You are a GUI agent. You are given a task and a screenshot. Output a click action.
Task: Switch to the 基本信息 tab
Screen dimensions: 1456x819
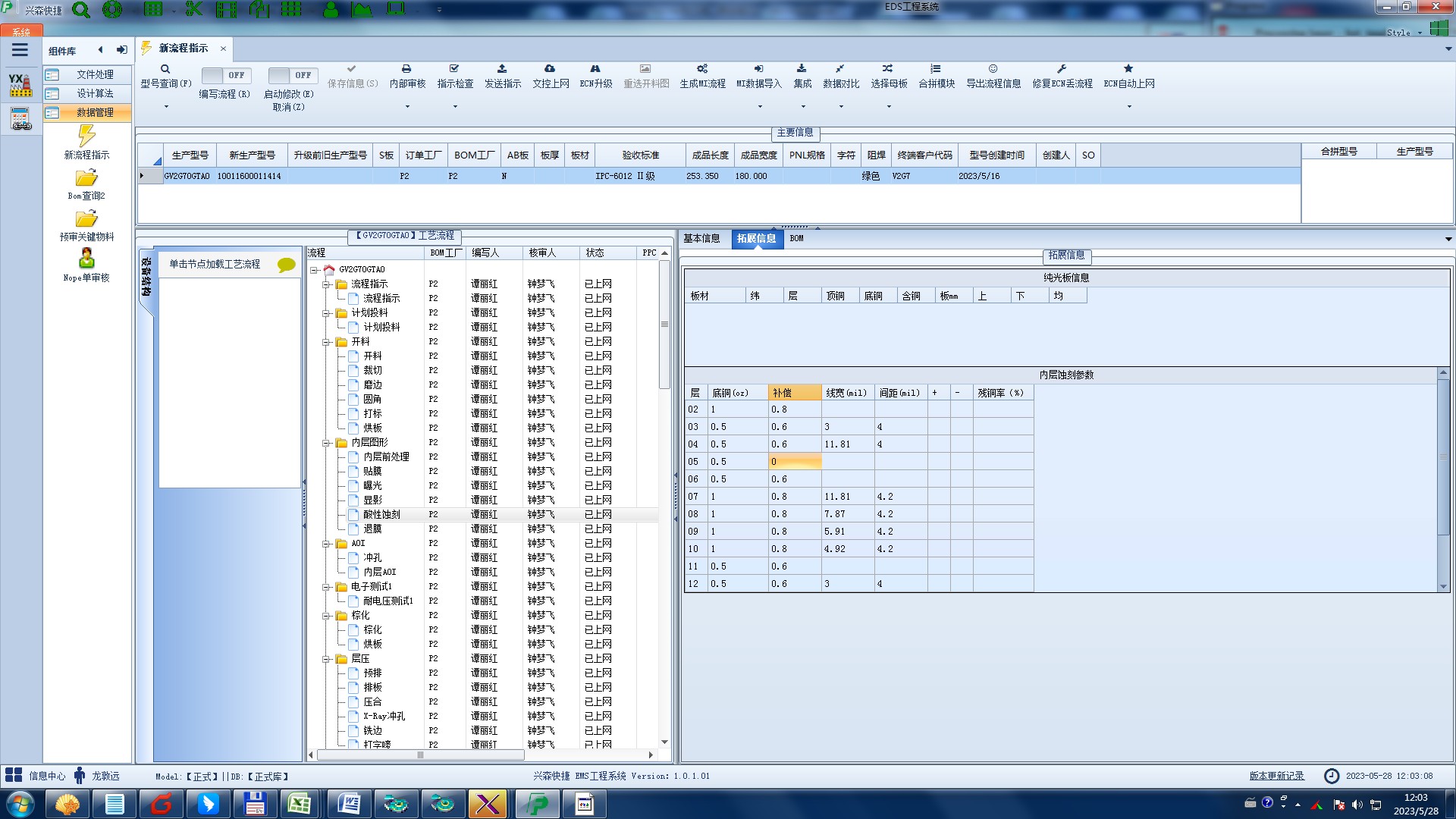pos(701,238)
